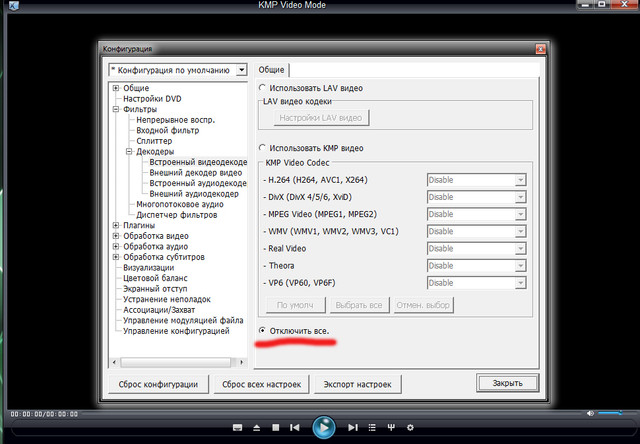Select the Использовать KMP видео radio button
640x444 pixels.
pyautogui.click(x=262, y=147)
